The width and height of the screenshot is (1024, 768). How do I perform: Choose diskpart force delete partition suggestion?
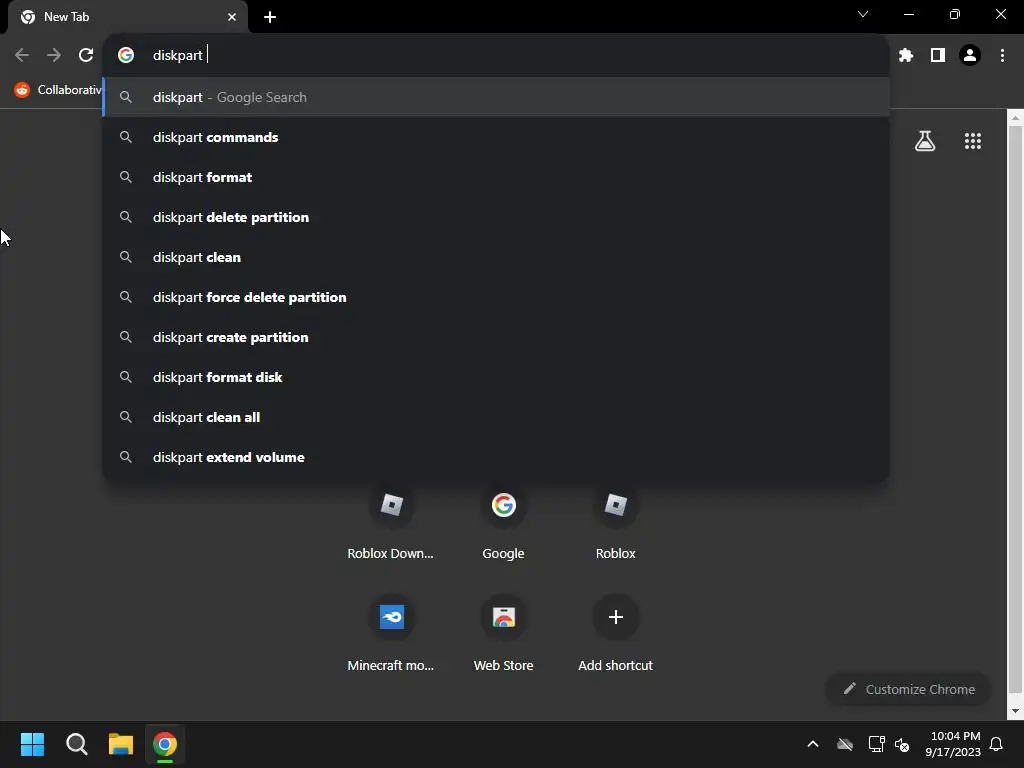coord(496,297)
